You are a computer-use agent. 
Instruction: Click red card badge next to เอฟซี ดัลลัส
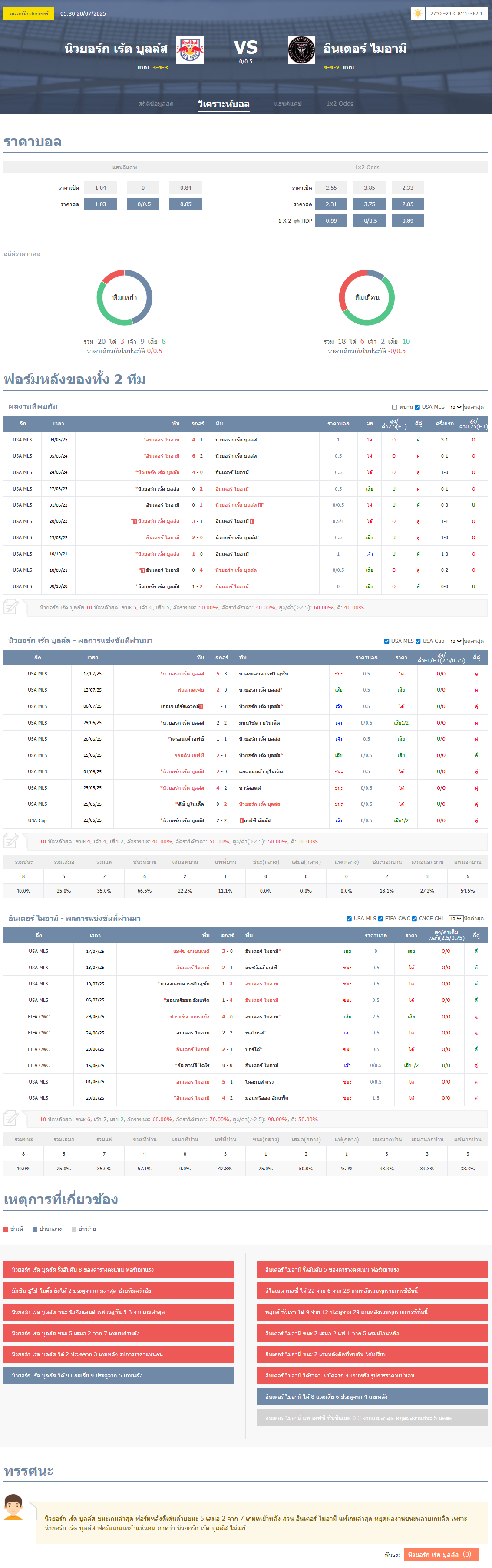coord(241,820)
